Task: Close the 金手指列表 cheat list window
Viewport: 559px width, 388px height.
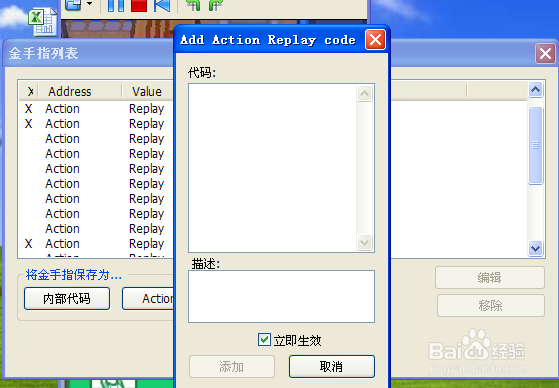Action: (x=545, y=54)
